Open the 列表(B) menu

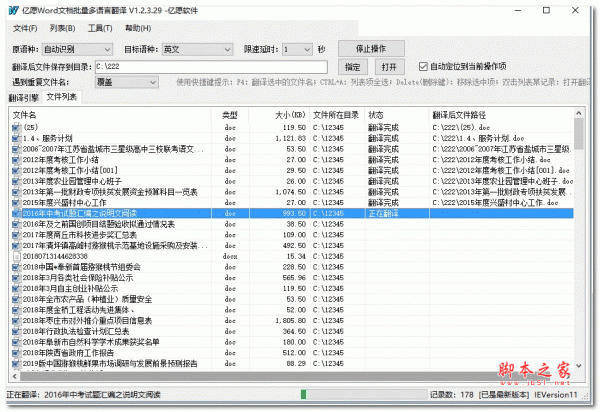point(62,28)
